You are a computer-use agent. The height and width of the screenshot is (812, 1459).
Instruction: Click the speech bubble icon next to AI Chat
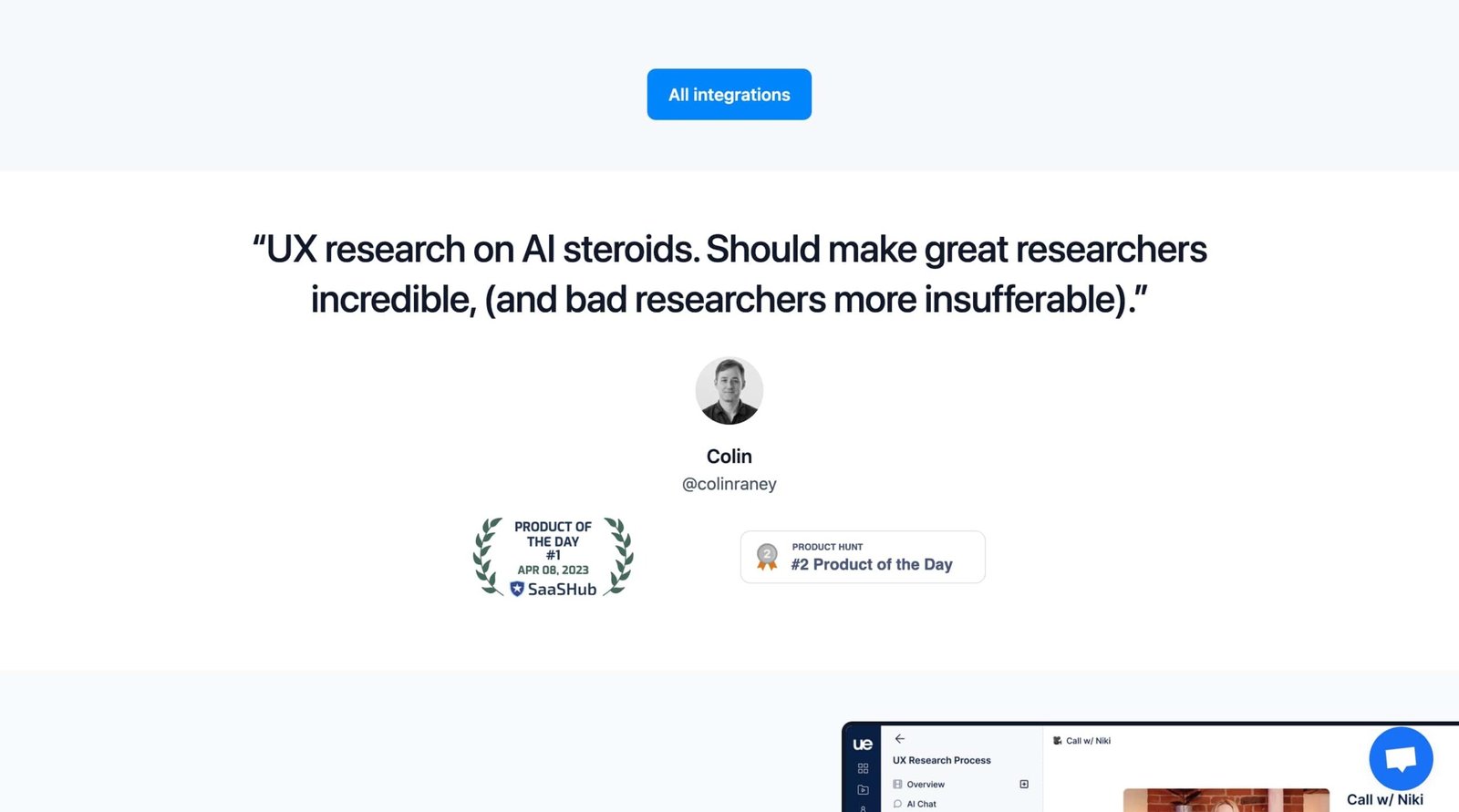(x=897, y=804)
